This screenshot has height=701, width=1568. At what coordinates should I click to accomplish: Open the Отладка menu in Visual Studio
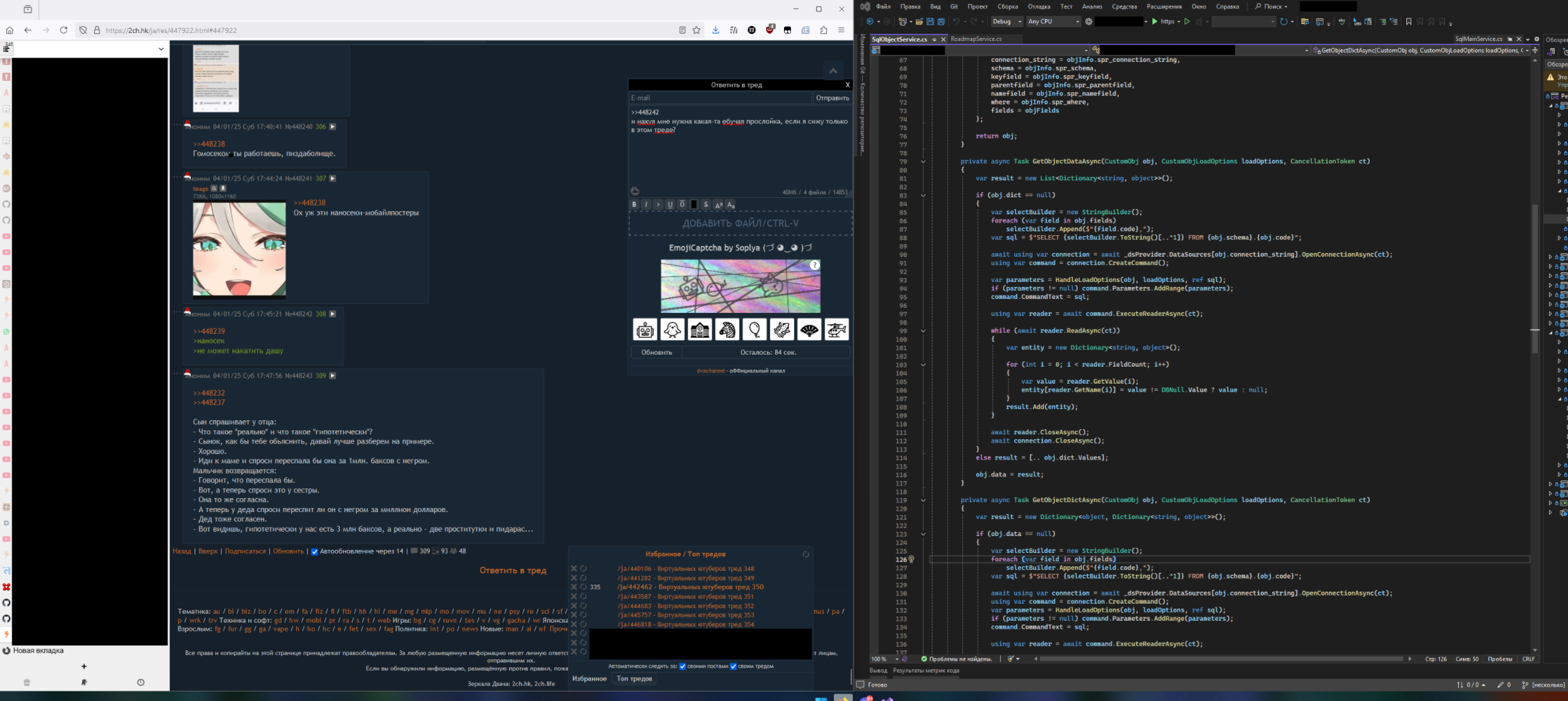[1039, 6]
